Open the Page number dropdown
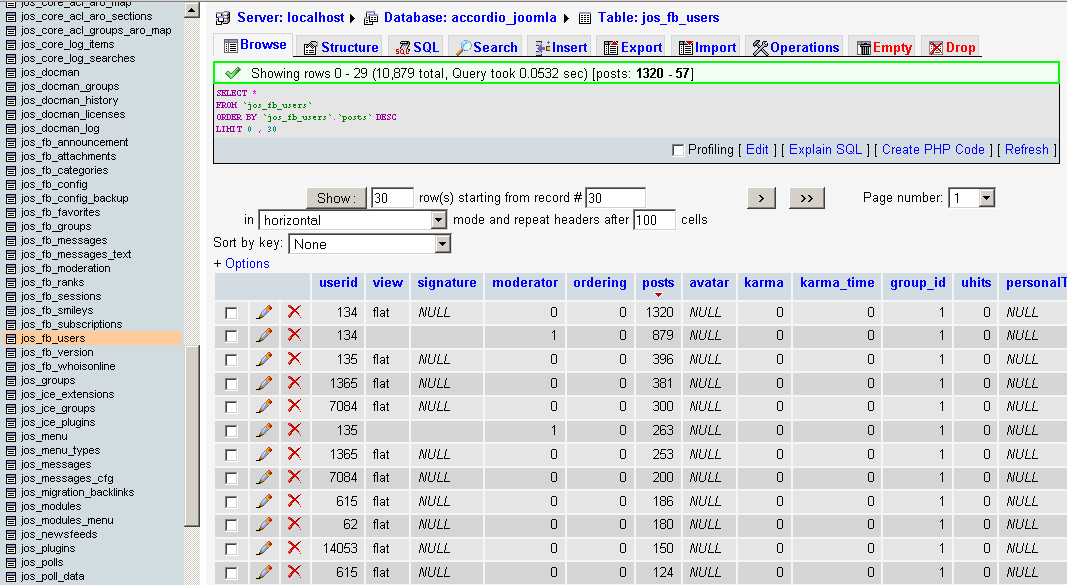This screenshot has width=1067, height=585. 972,198
